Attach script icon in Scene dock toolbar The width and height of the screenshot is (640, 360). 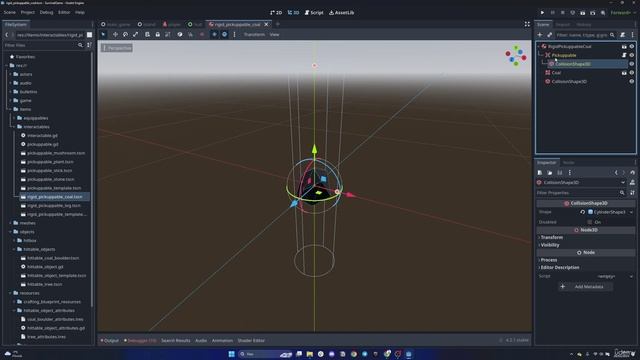622,35
